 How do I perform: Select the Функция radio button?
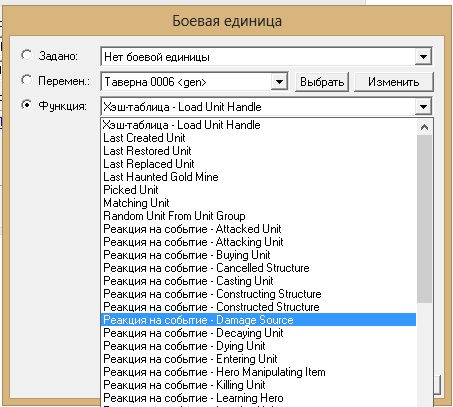pos(27,106)
